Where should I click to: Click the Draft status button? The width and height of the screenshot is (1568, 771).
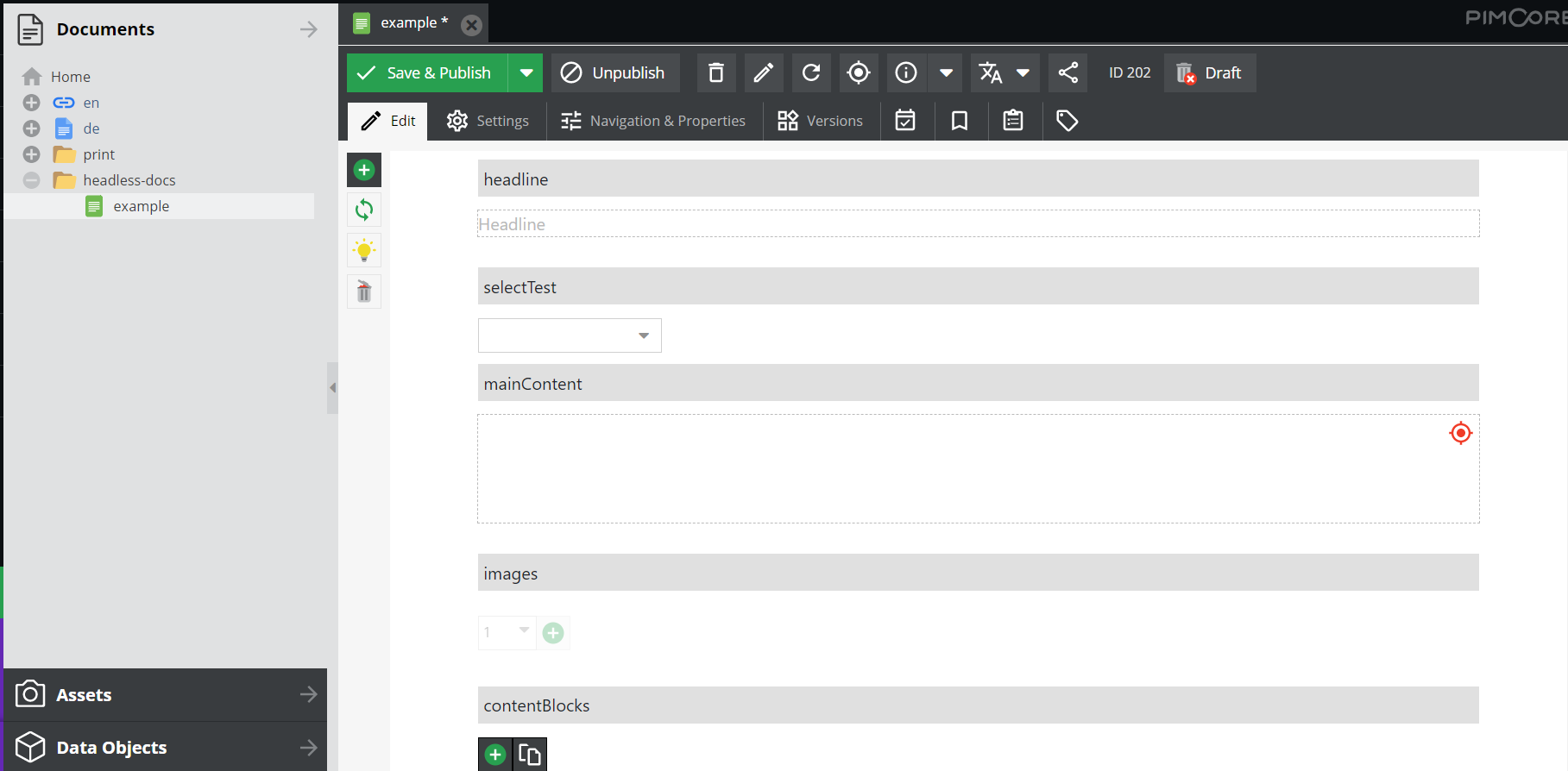coord(1210,72)
